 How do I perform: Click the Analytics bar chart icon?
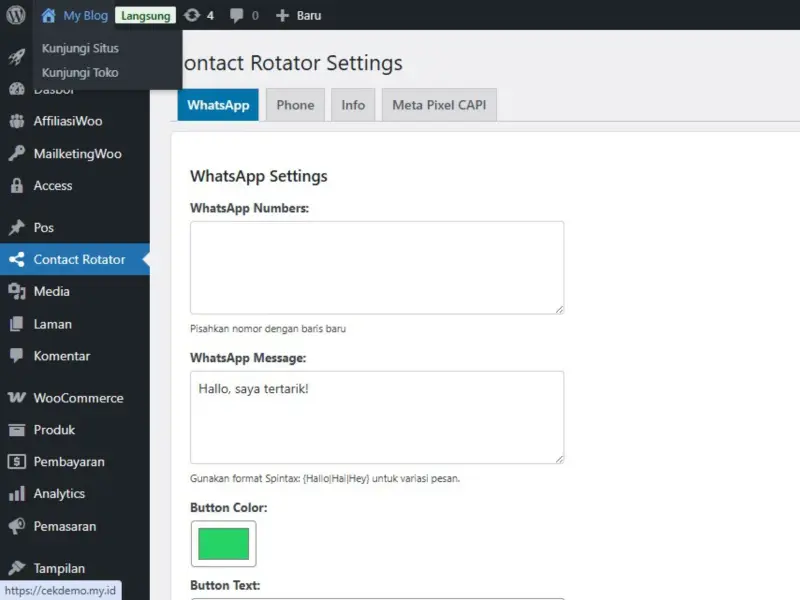coord(16,494)
